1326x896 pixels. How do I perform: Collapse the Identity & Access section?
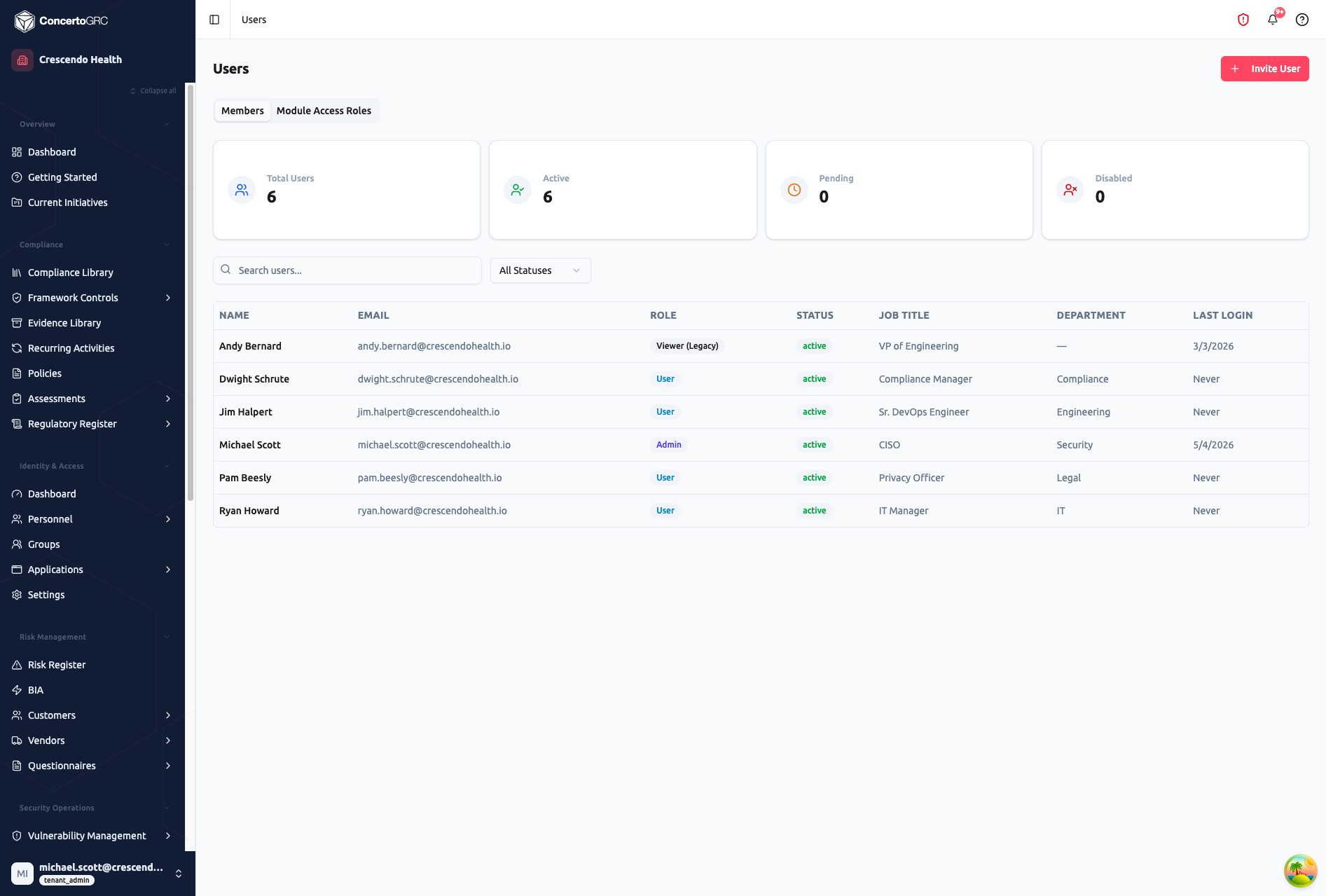[167, 466]
